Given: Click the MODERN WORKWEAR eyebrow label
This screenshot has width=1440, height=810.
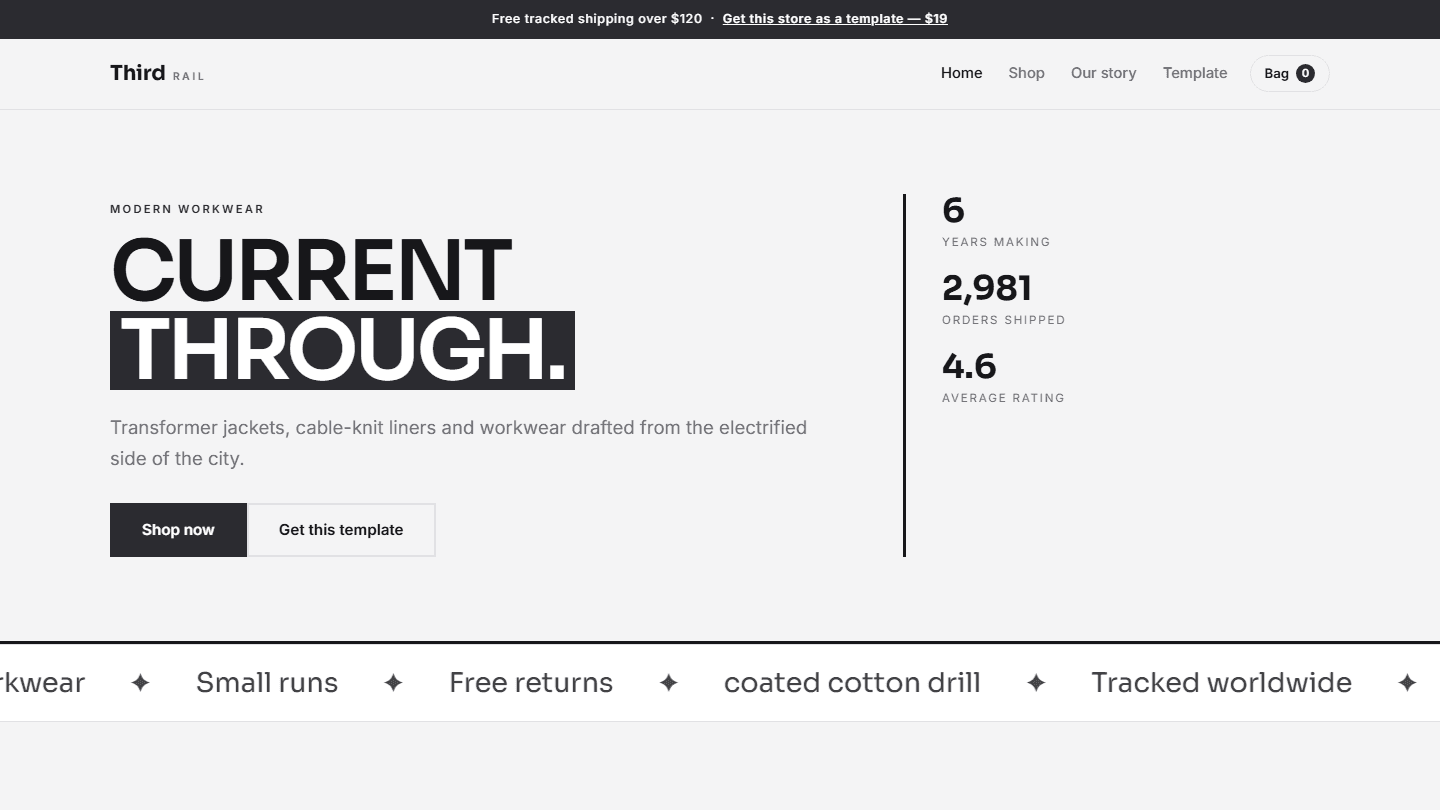Looking at the screenshot, I should click(187, 209).
